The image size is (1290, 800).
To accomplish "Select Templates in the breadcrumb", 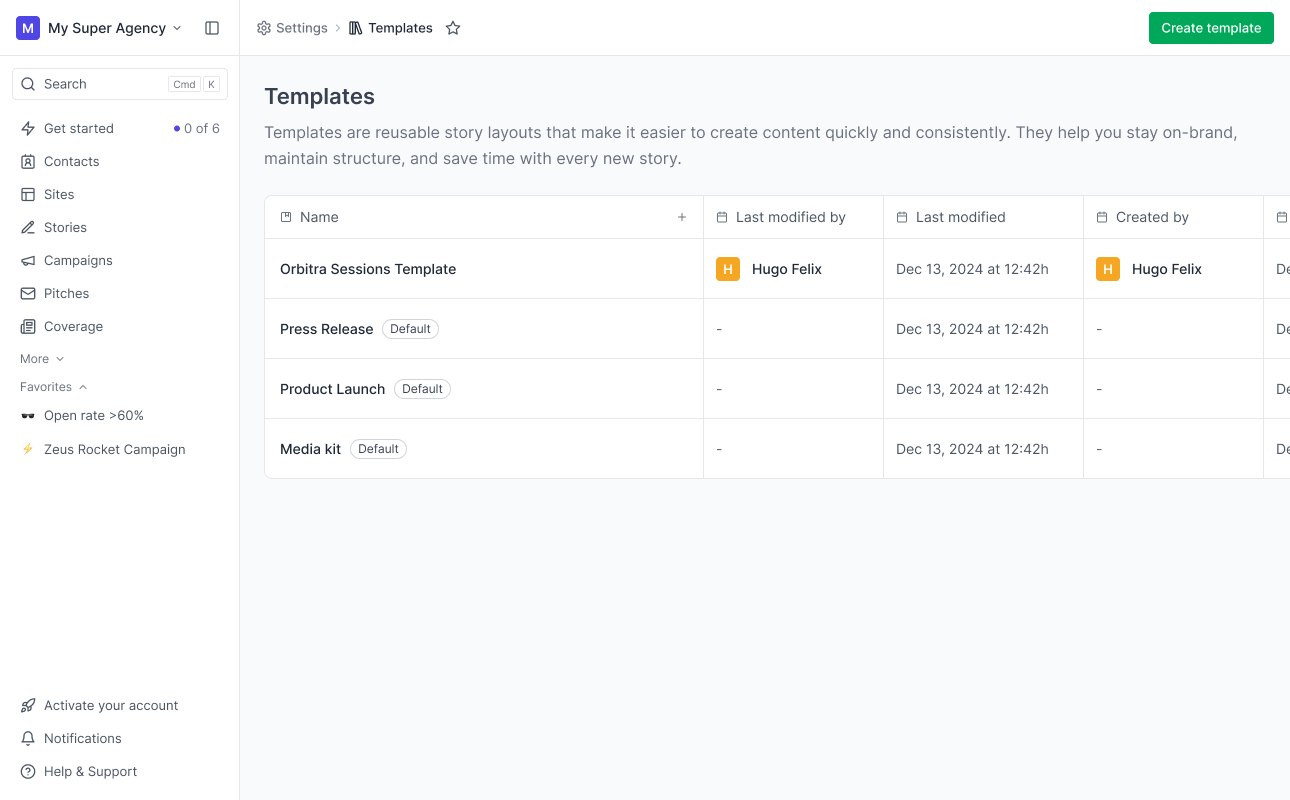I will [x=399, y=27].
